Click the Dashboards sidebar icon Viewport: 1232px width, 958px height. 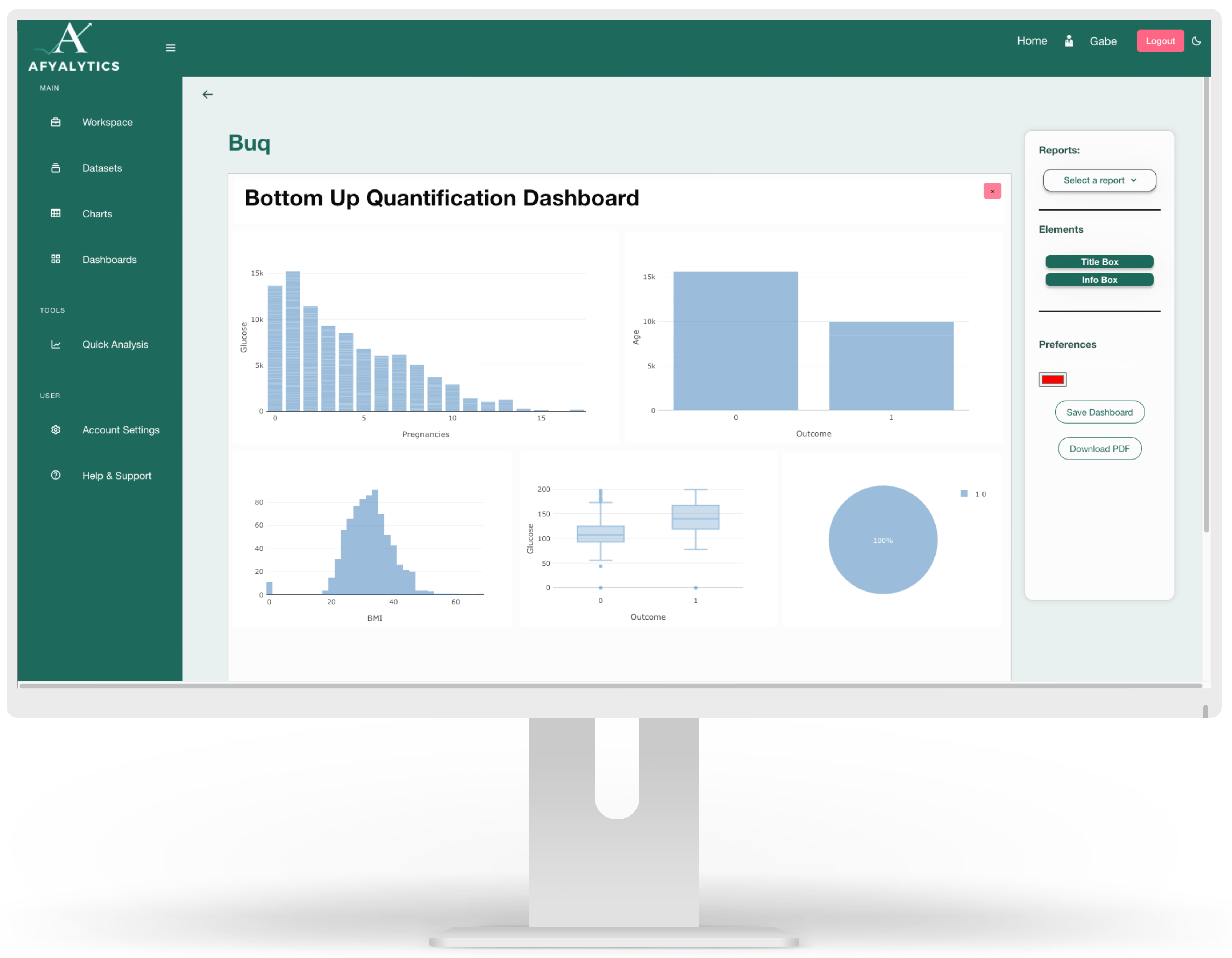pos(54,259)
